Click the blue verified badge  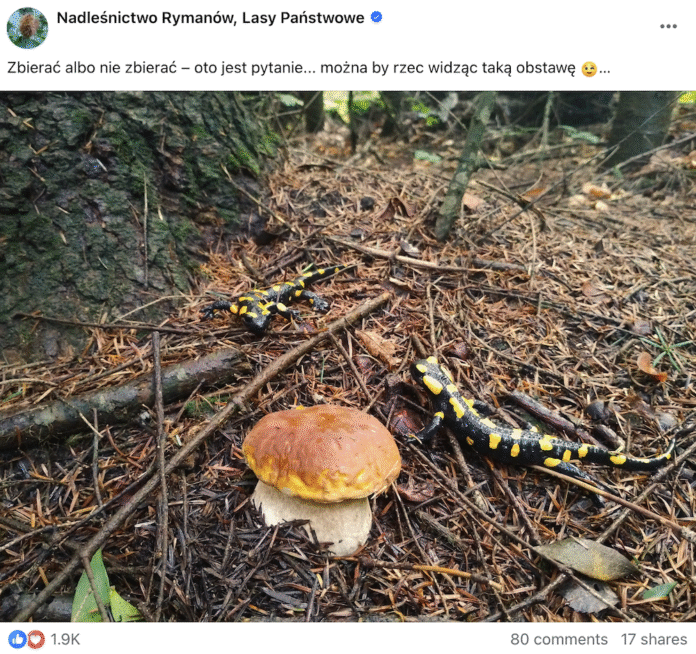pos(376,18)
